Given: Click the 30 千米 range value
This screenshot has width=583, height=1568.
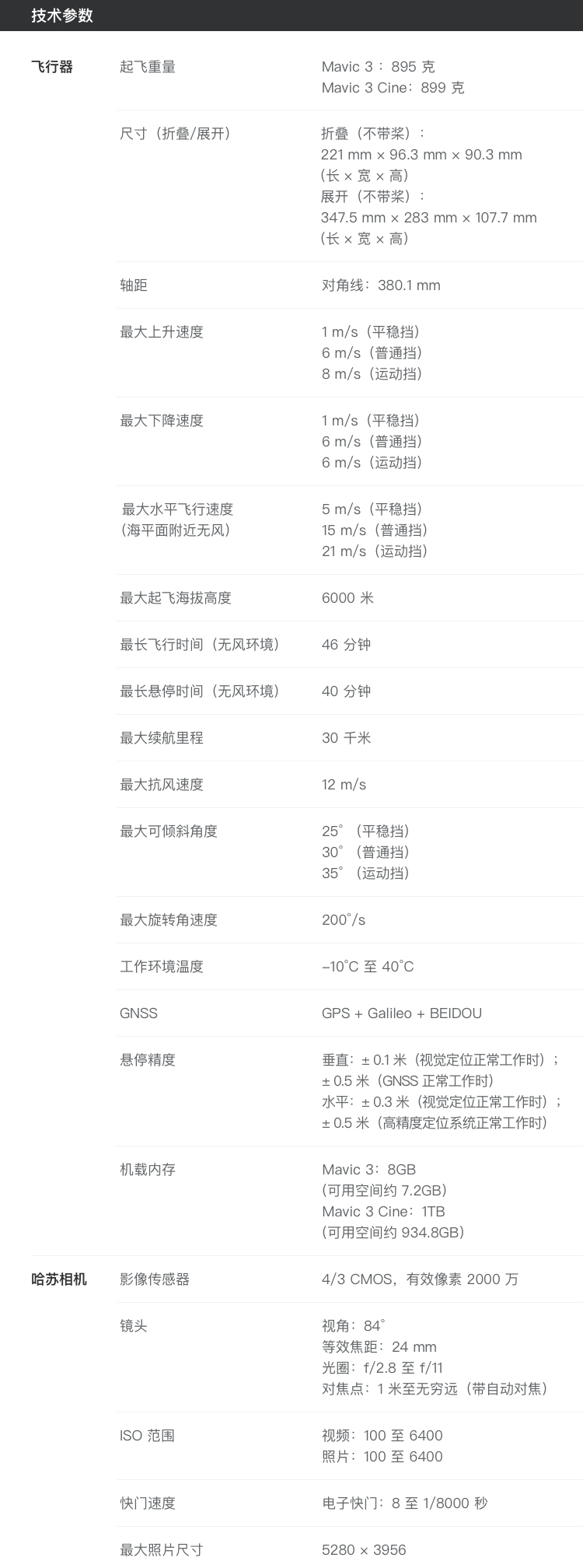Looking at the screenshot, I should (346, 738).
